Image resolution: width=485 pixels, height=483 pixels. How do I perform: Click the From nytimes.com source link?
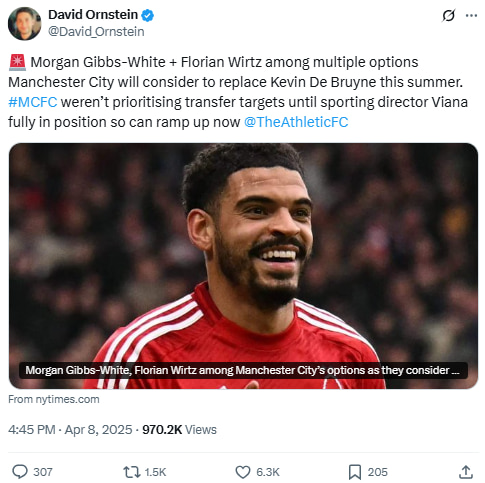tap(54, 399)
